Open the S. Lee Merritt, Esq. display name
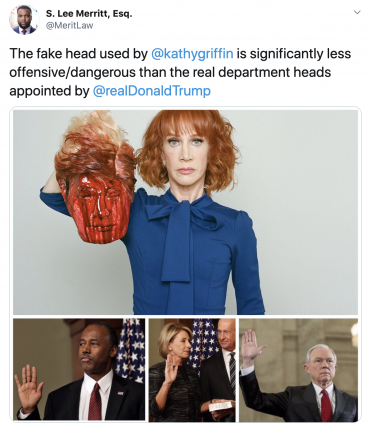This screenshot has width=370, height=426. tap(89, 14)
